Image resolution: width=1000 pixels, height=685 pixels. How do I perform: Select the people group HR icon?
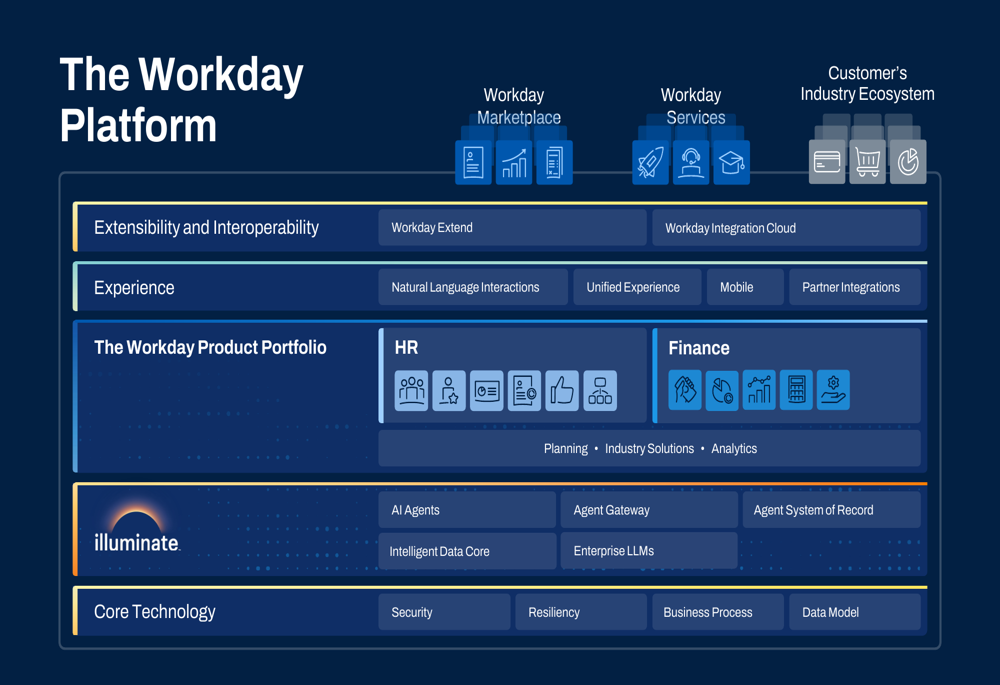411,390
